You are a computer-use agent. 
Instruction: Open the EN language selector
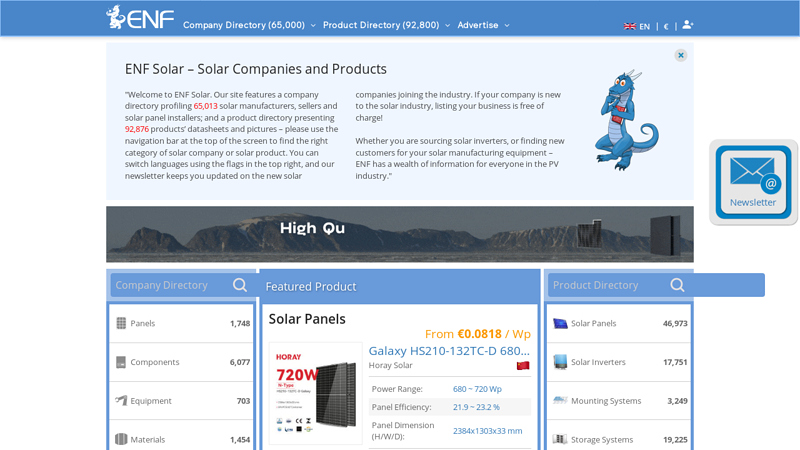(644, 27)
